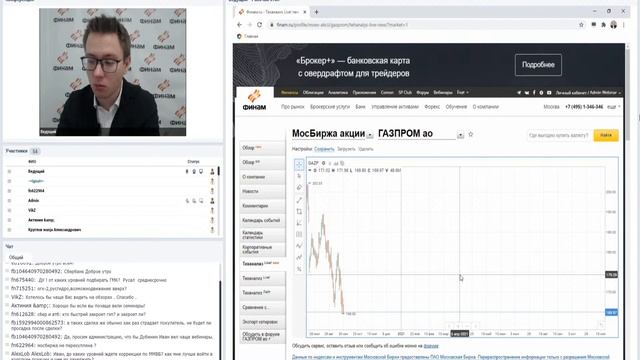Screen dimensions: 640x360
Task: Open the О компании sidebar tab
Action: pyautogui.click(x=262, y=177)
